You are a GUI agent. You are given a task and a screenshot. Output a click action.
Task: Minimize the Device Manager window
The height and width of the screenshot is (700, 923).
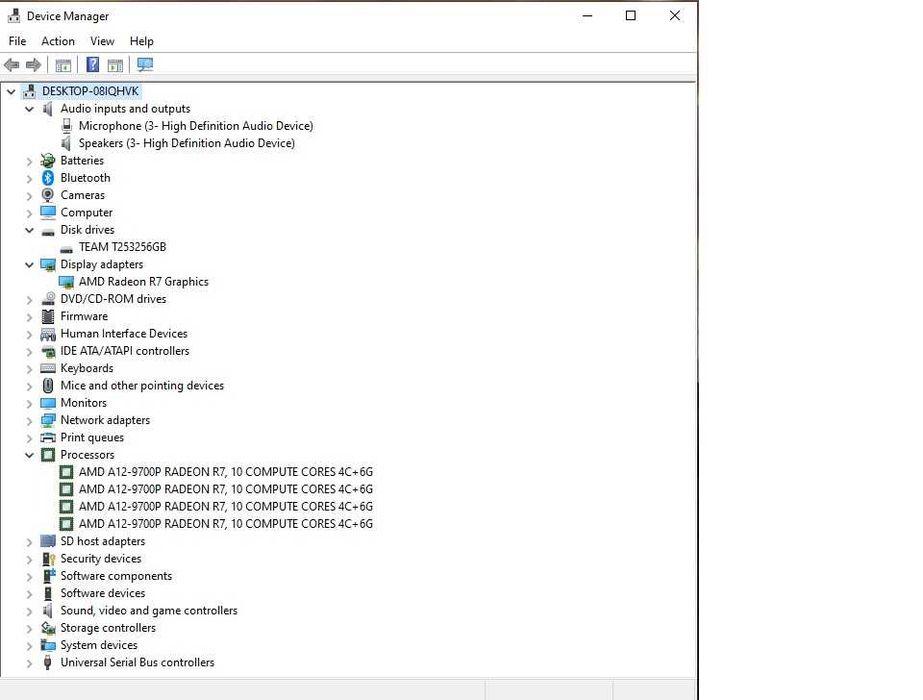[587, 16]
